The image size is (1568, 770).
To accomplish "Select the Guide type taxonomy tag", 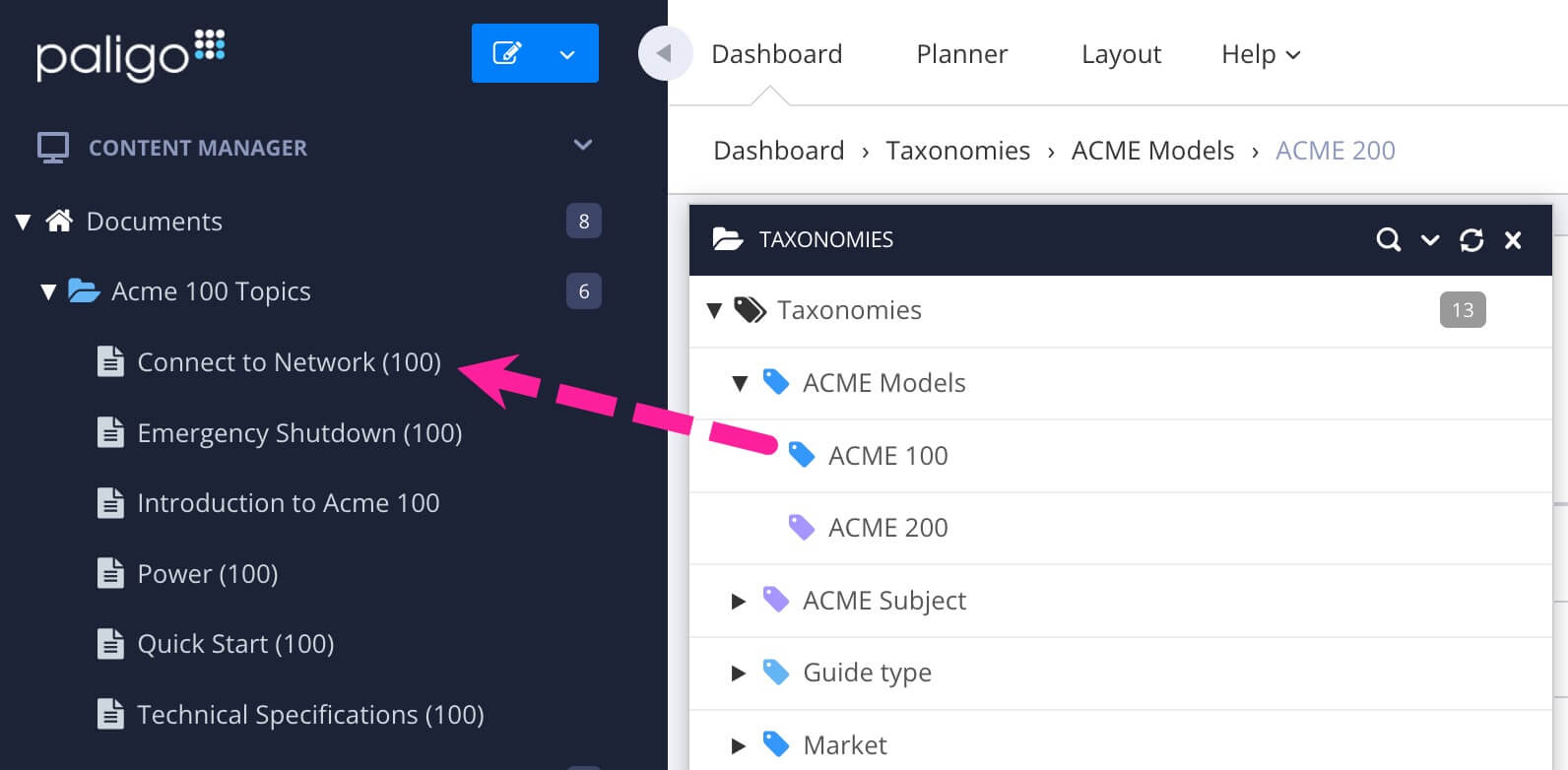I will [x=867, y=673].
